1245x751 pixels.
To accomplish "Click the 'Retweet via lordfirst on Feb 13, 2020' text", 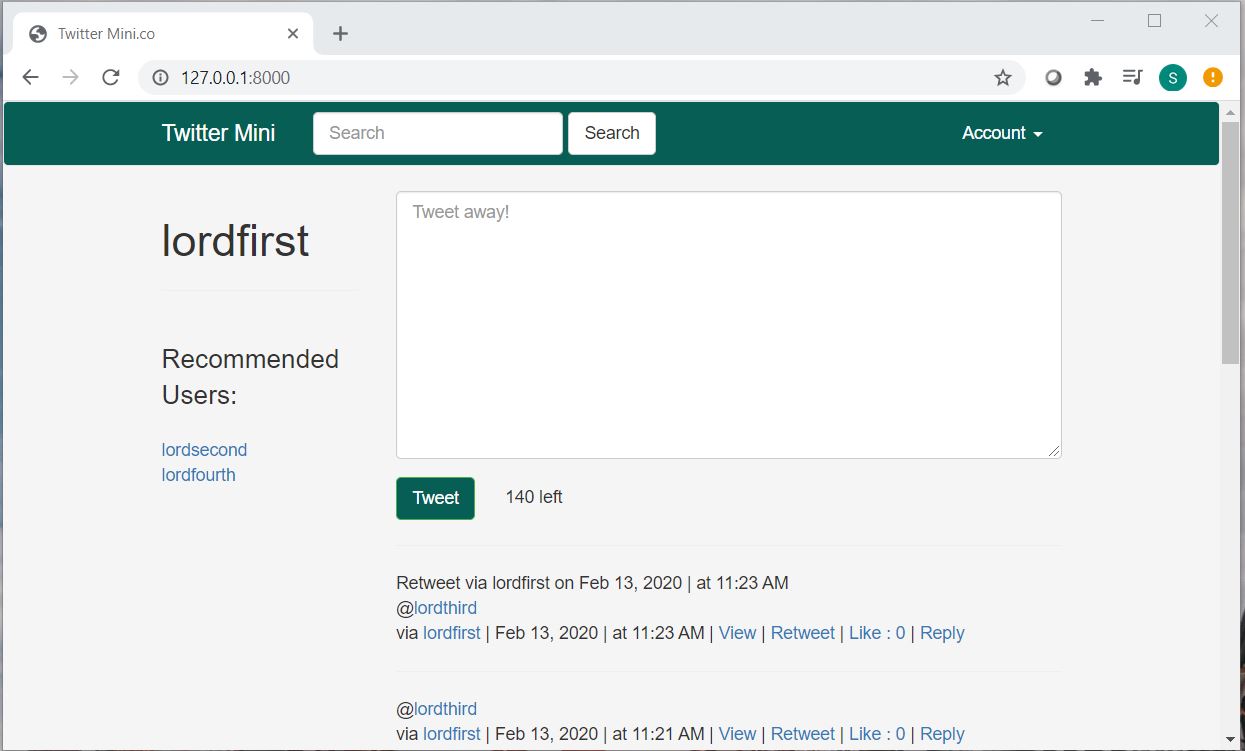I will point(539,583).
